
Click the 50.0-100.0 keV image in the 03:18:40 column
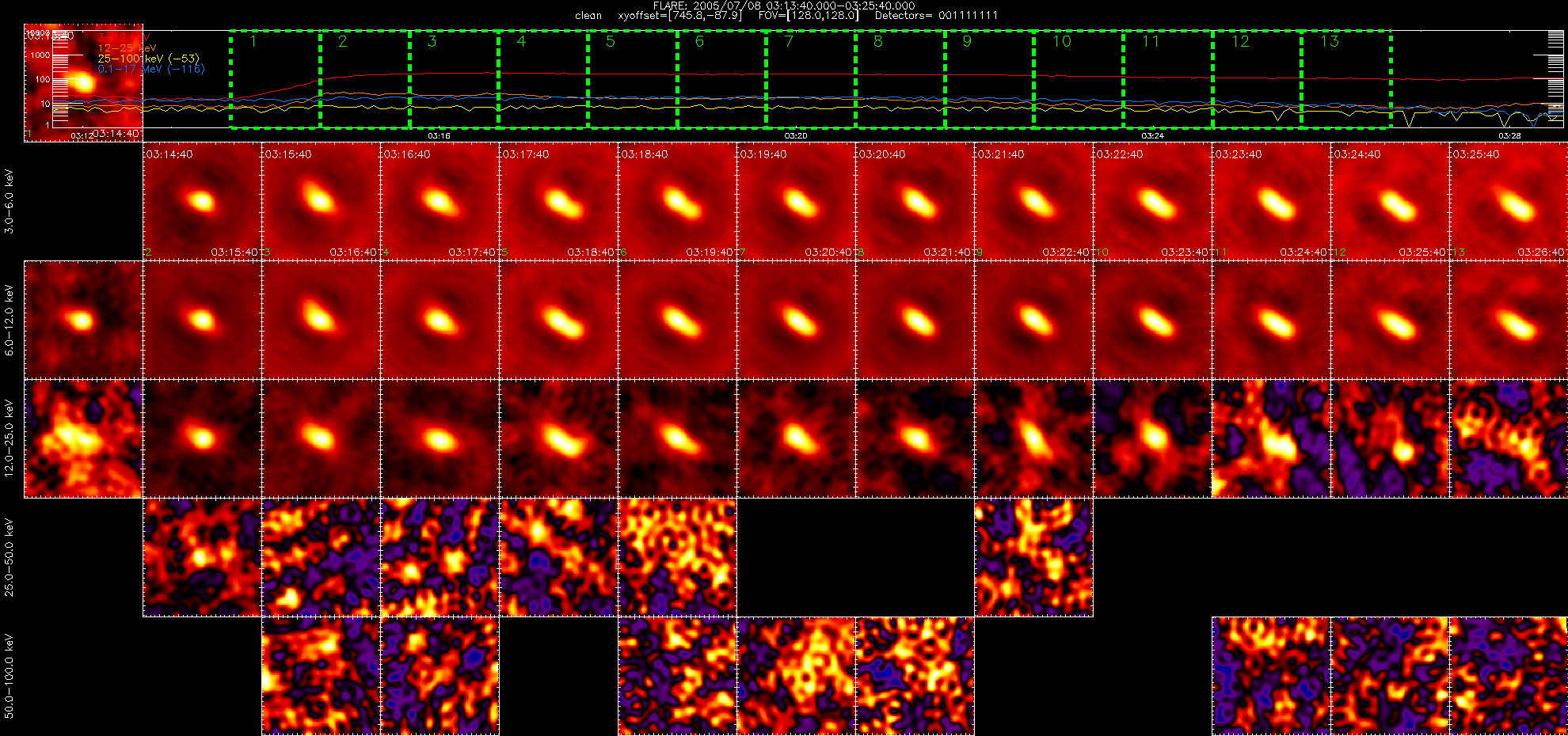pyautogui.click(x=677, y=676)
